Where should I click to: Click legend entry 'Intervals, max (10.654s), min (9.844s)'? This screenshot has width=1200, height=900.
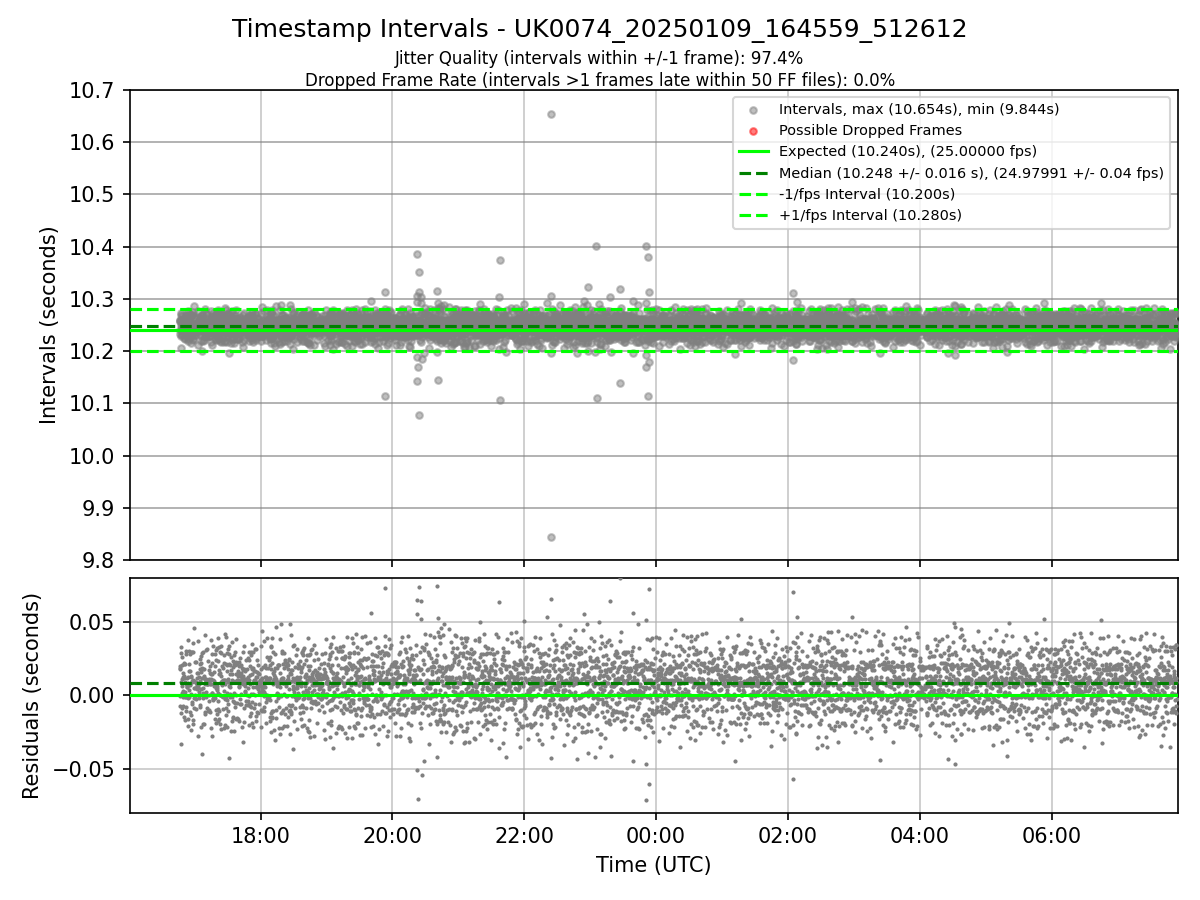click(919, 109)
